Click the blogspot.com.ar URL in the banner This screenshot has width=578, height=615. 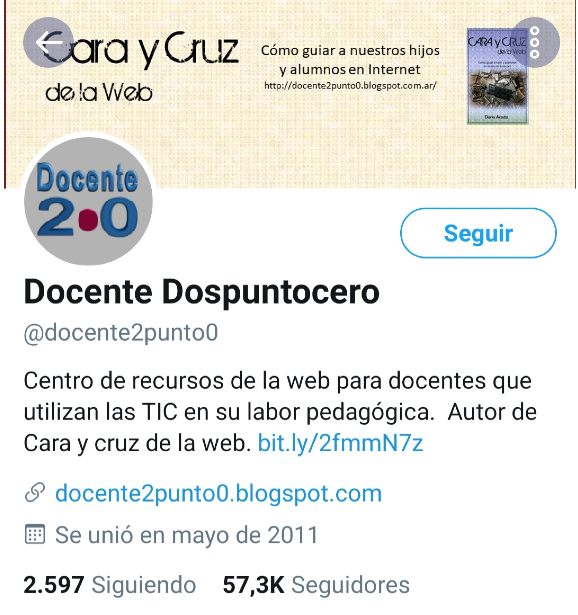(x=350, y=86)
